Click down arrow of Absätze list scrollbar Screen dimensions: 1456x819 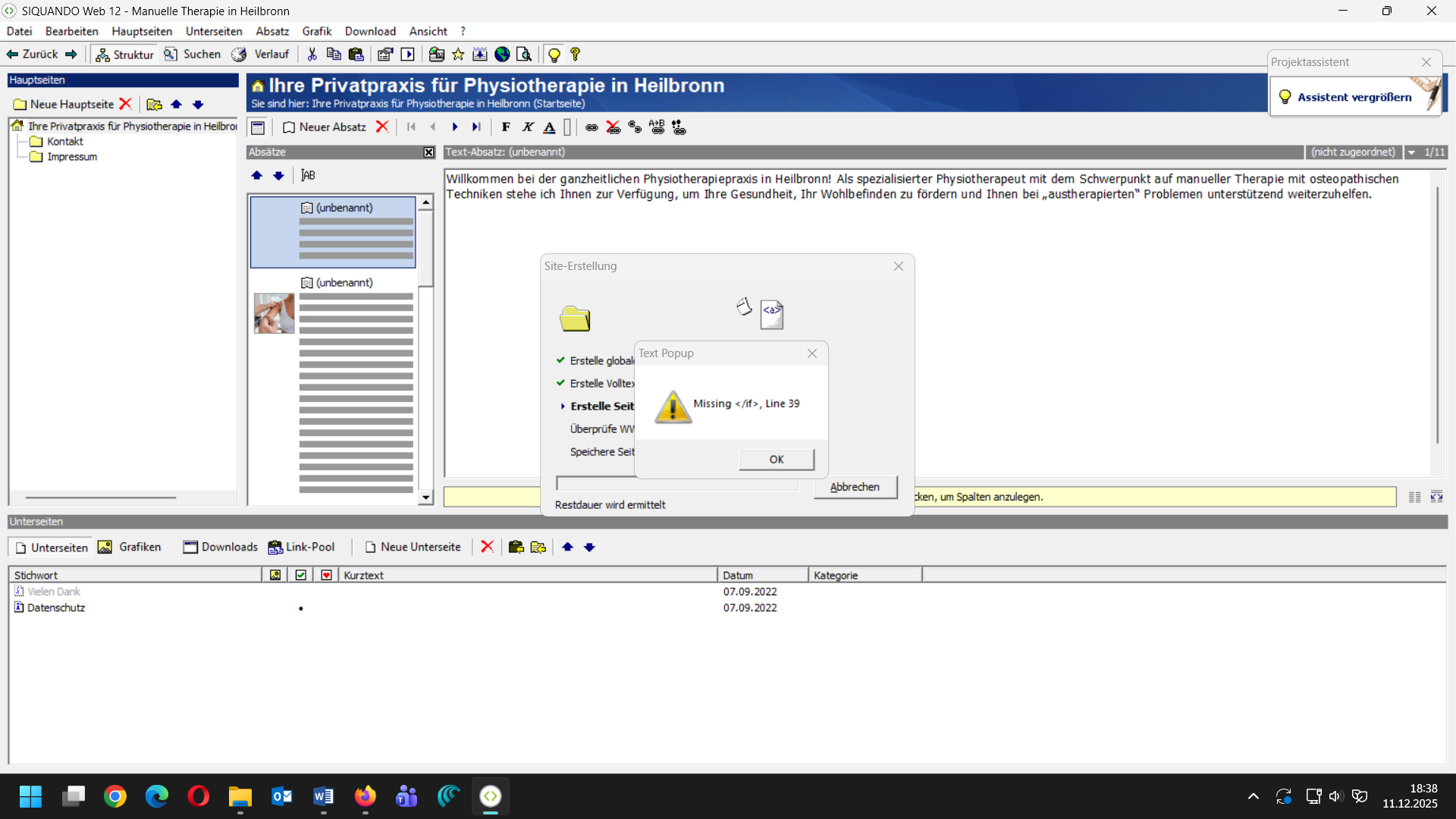pyautogui.click(x=425, y=497)
